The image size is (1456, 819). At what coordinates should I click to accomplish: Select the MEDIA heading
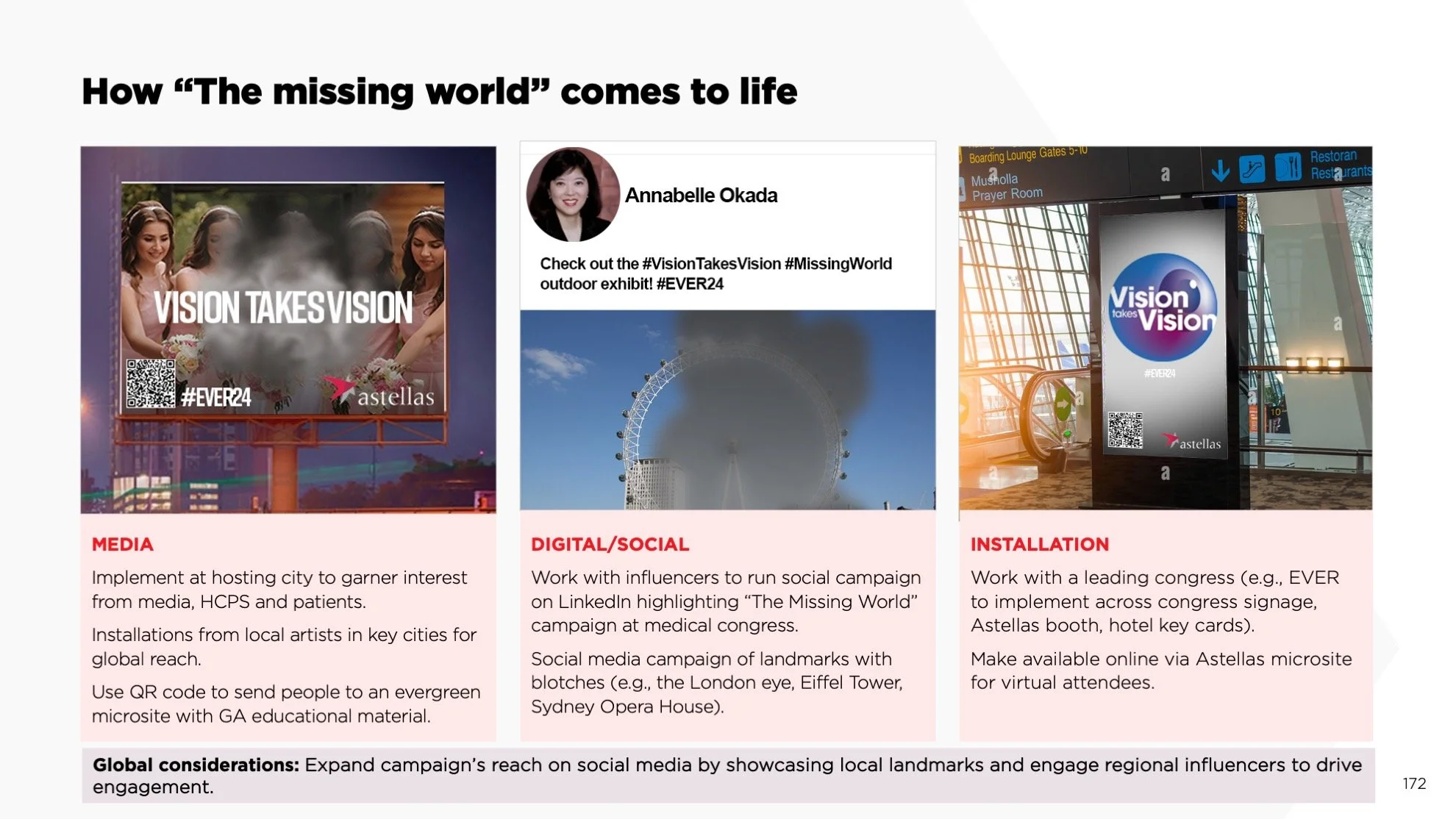(x=123, y=545)
